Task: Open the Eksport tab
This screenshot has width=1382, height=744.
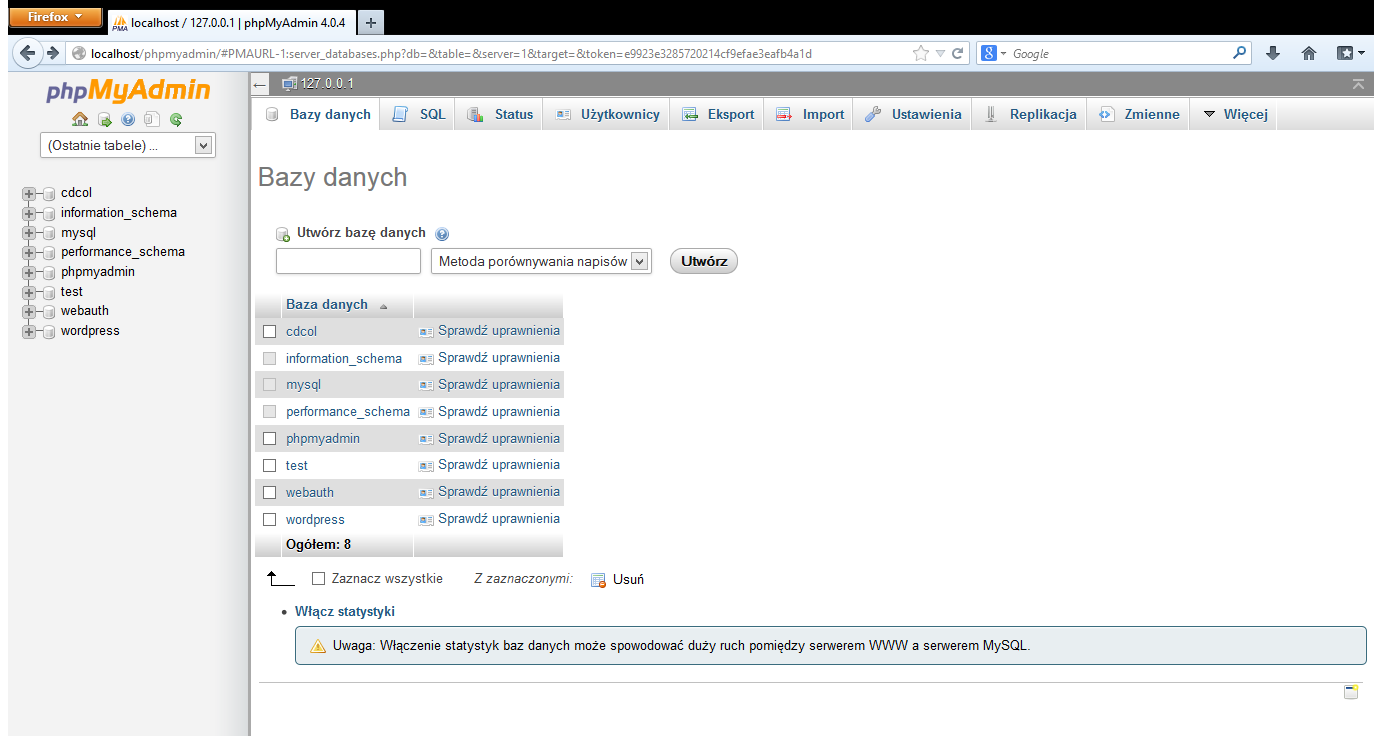Action: pyautogui.click(x=717, y=114)
